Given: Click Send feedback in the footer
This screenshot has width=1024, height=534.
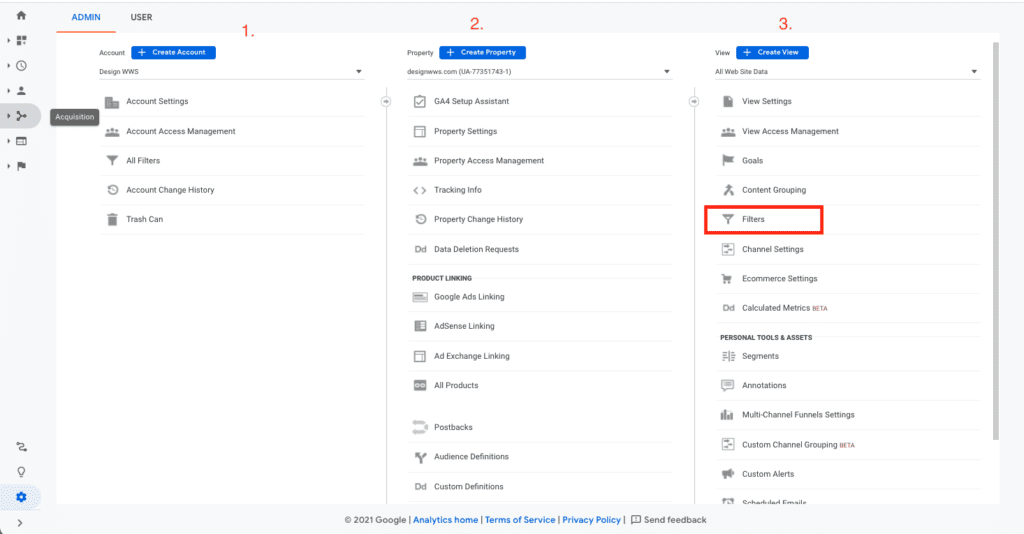Looking at the screenshot, I should click(668, 520).
